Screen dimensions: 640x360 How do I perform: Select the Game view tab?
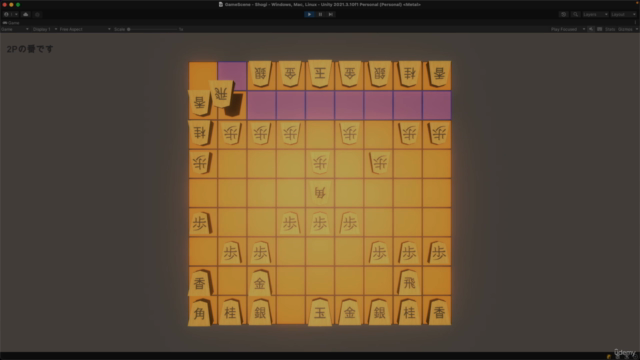point(11,23)
